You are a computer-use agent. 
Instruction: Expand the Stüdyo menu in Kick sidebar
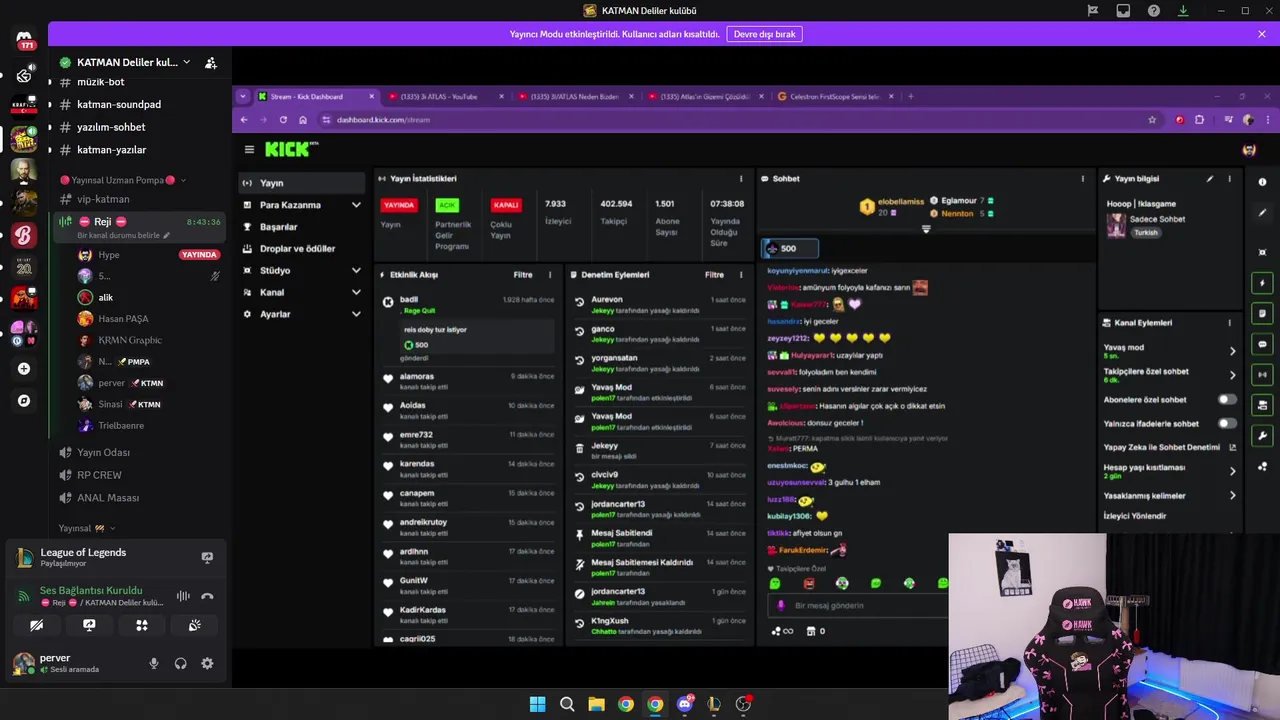(355, 271)
